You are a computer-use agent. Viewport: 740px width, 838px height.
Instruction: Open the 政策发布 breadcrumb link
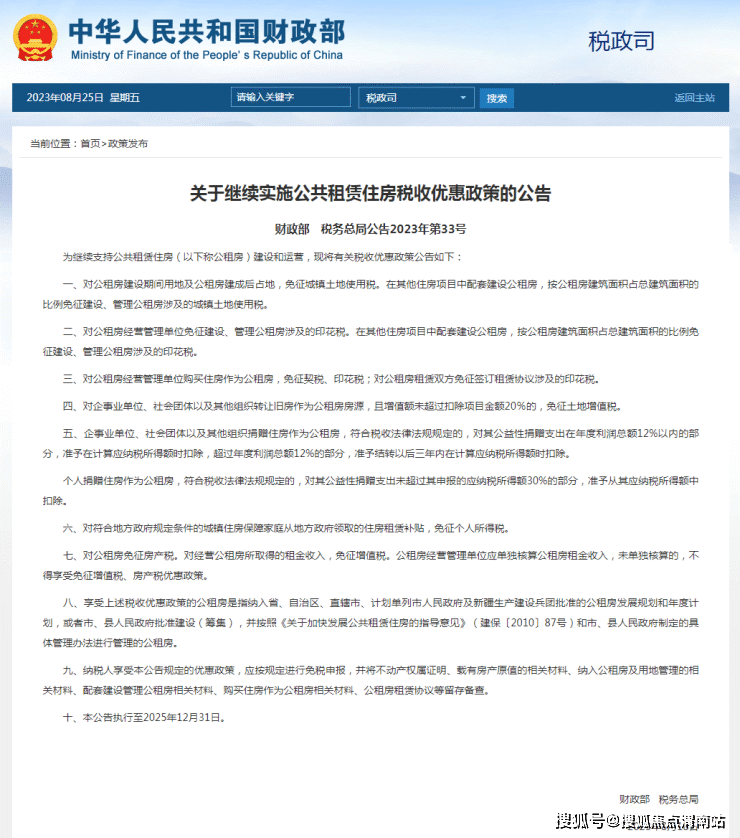(128, 143)
